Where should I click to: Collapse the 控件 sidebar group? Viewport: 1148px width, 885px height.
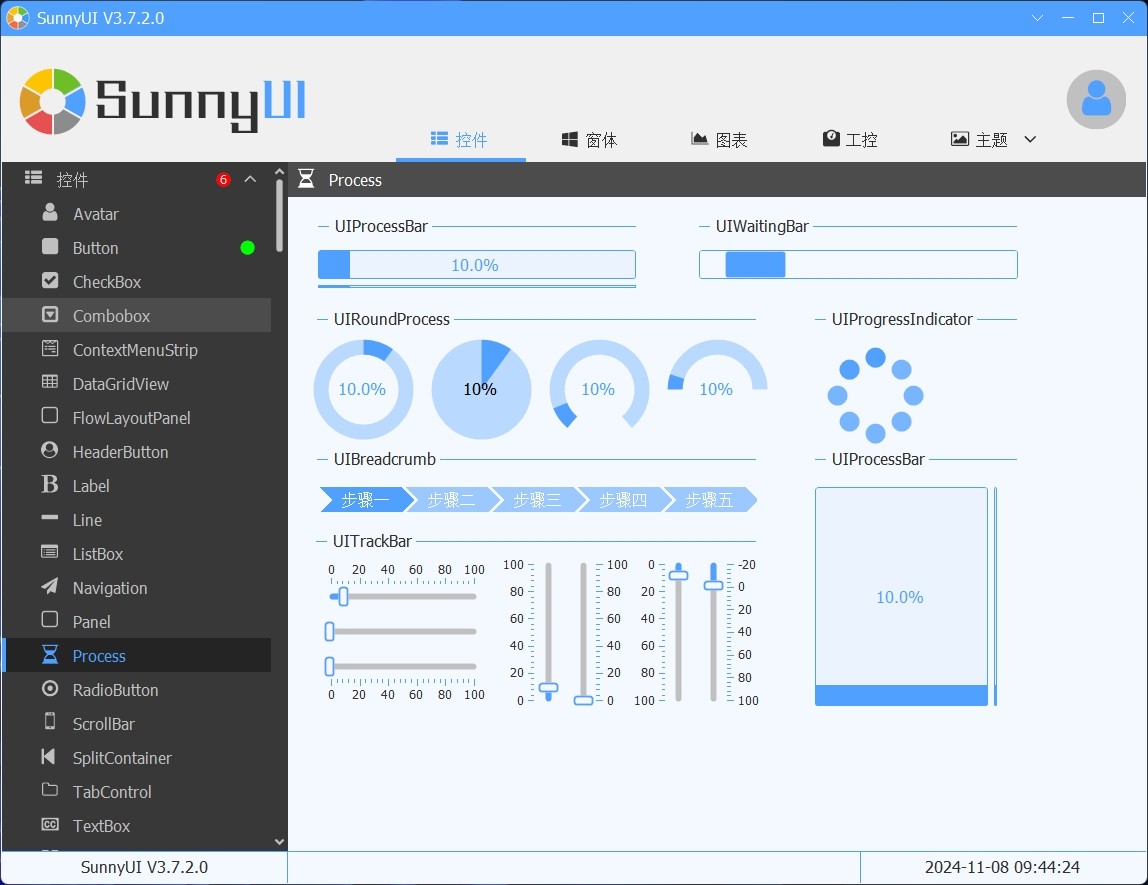pyautogui.click(x=250, y=180)
